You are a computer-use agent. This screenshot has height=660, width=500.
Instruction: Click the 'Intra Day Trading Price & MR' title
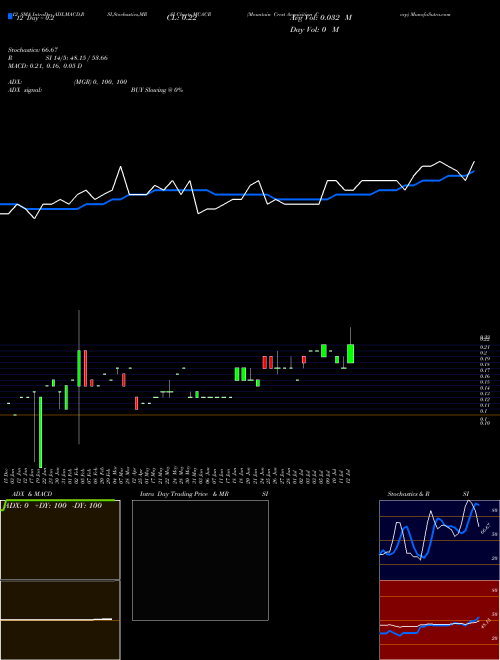(x=185, y=494)
